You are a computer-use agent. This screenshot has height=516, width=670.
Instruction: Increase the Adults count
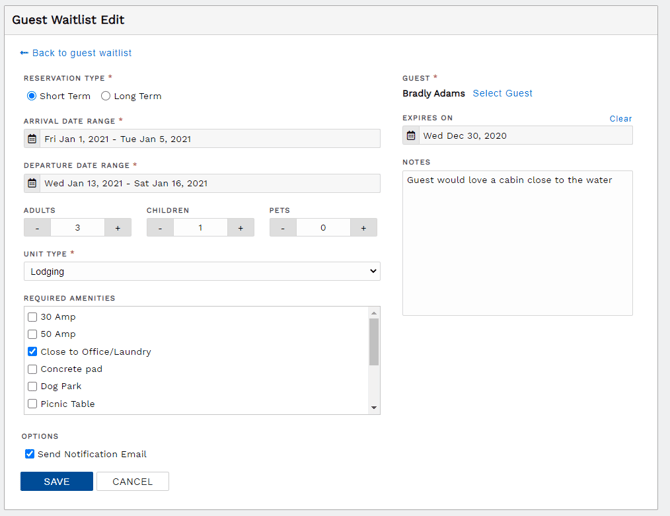point(118,228)
